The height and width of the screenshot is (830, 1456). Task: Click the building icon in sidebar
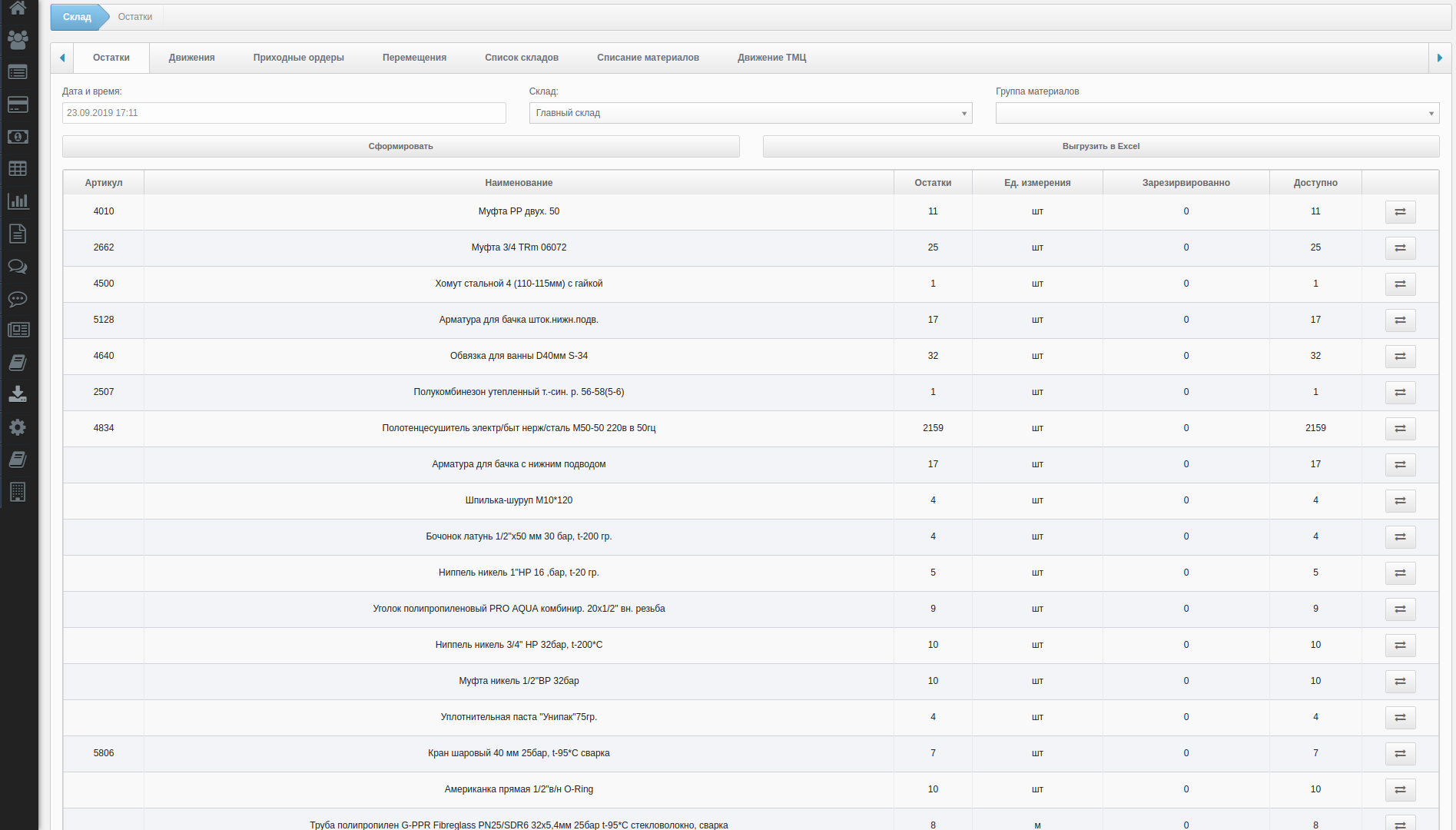tap(18, 492)
